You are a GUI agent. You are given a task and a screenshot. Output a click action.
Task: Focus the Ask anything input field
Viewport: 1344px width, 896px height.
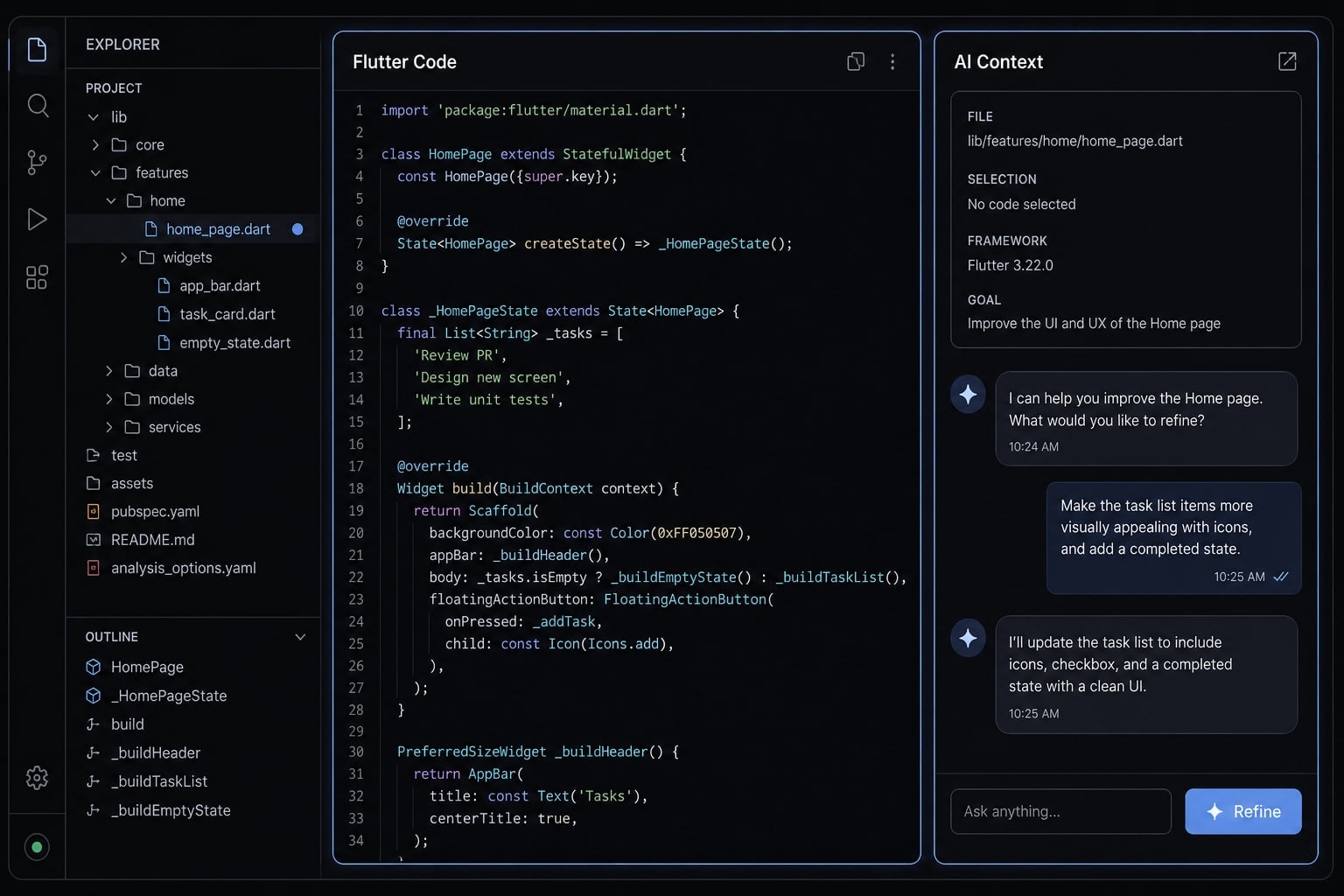pyautogui.click(x=1060, y=811)
